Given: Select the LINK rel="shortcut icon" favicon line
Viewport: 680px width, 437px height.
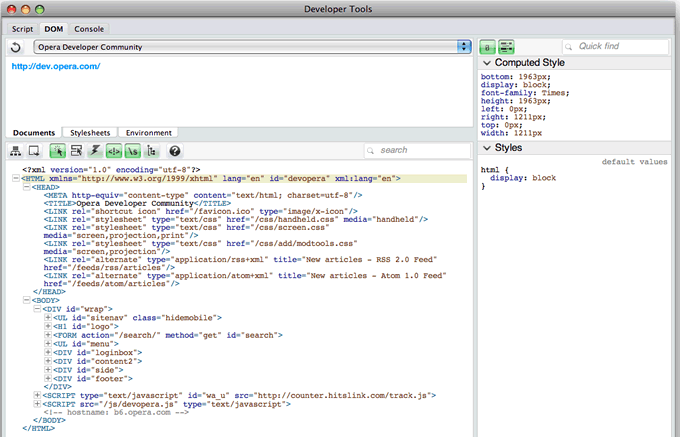Looking at the screenshot, I should [200, 212].
